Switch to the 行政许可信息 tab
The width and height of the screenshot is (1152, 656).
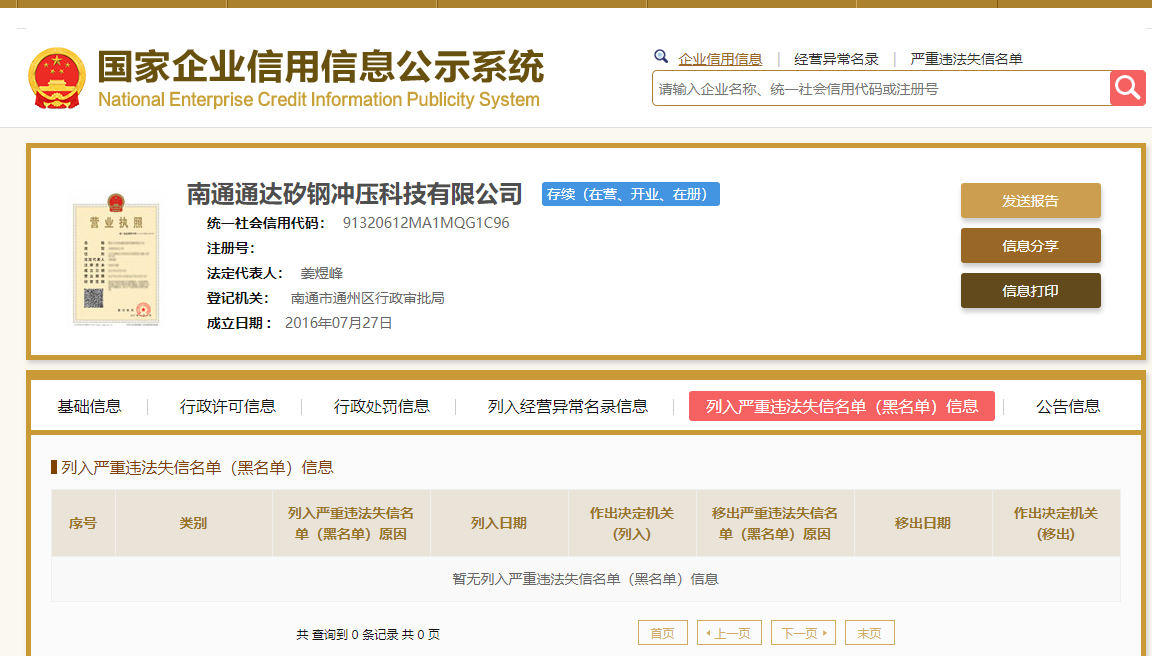click(x=228, y=406)
